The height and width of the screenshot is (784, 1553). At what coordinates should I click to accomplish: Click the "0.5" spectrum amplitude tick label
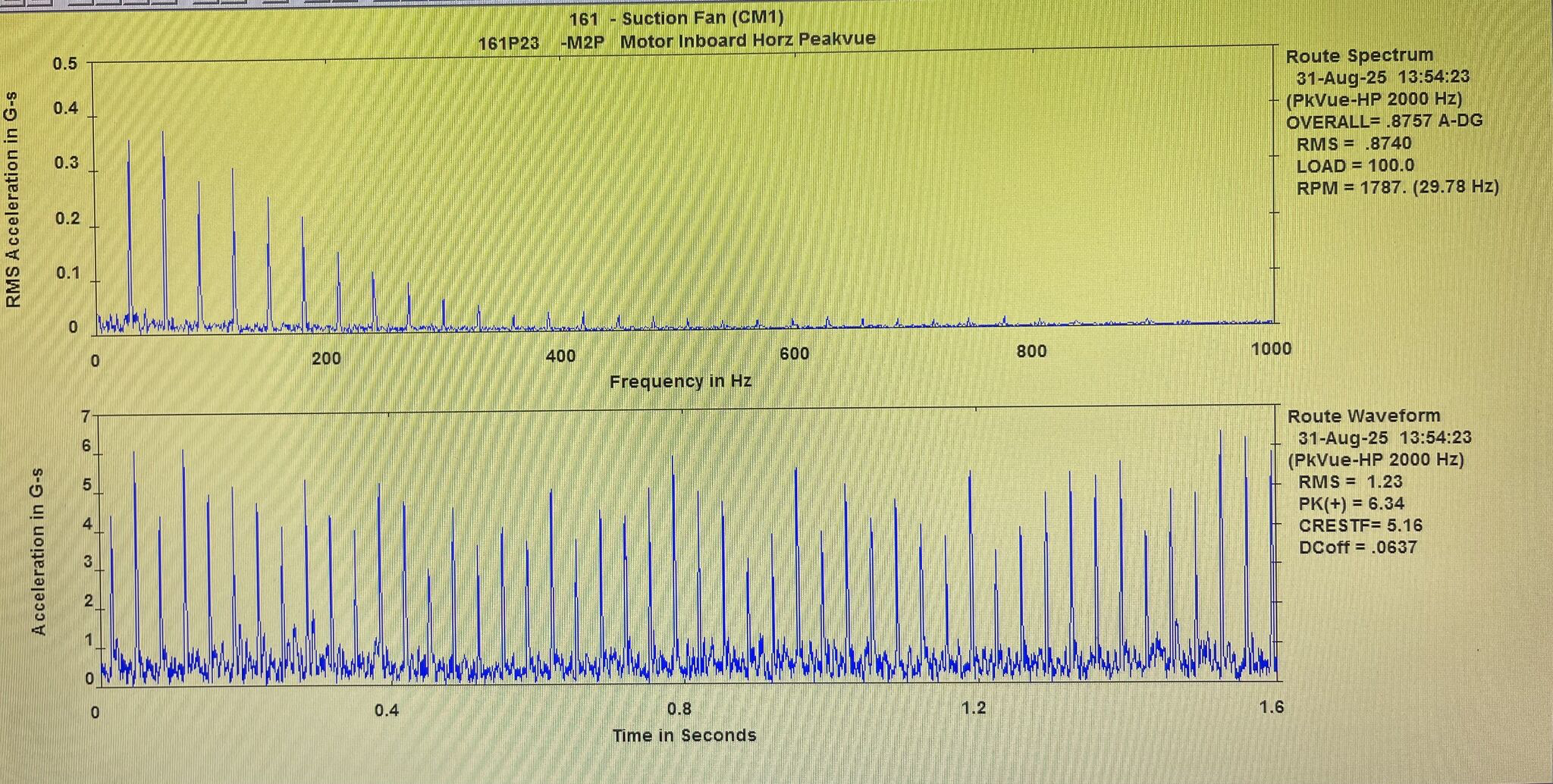coord(65,64)
